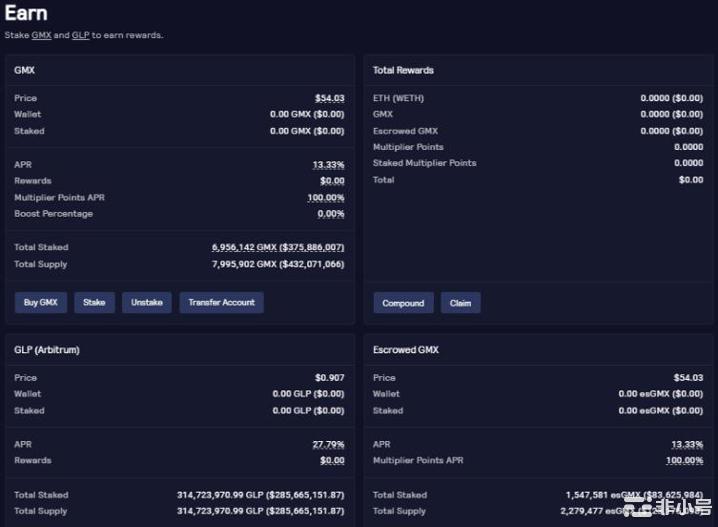Click the 13.33% APR in GMX card
The image size is (718, 527).
click(x=328, y=165)
